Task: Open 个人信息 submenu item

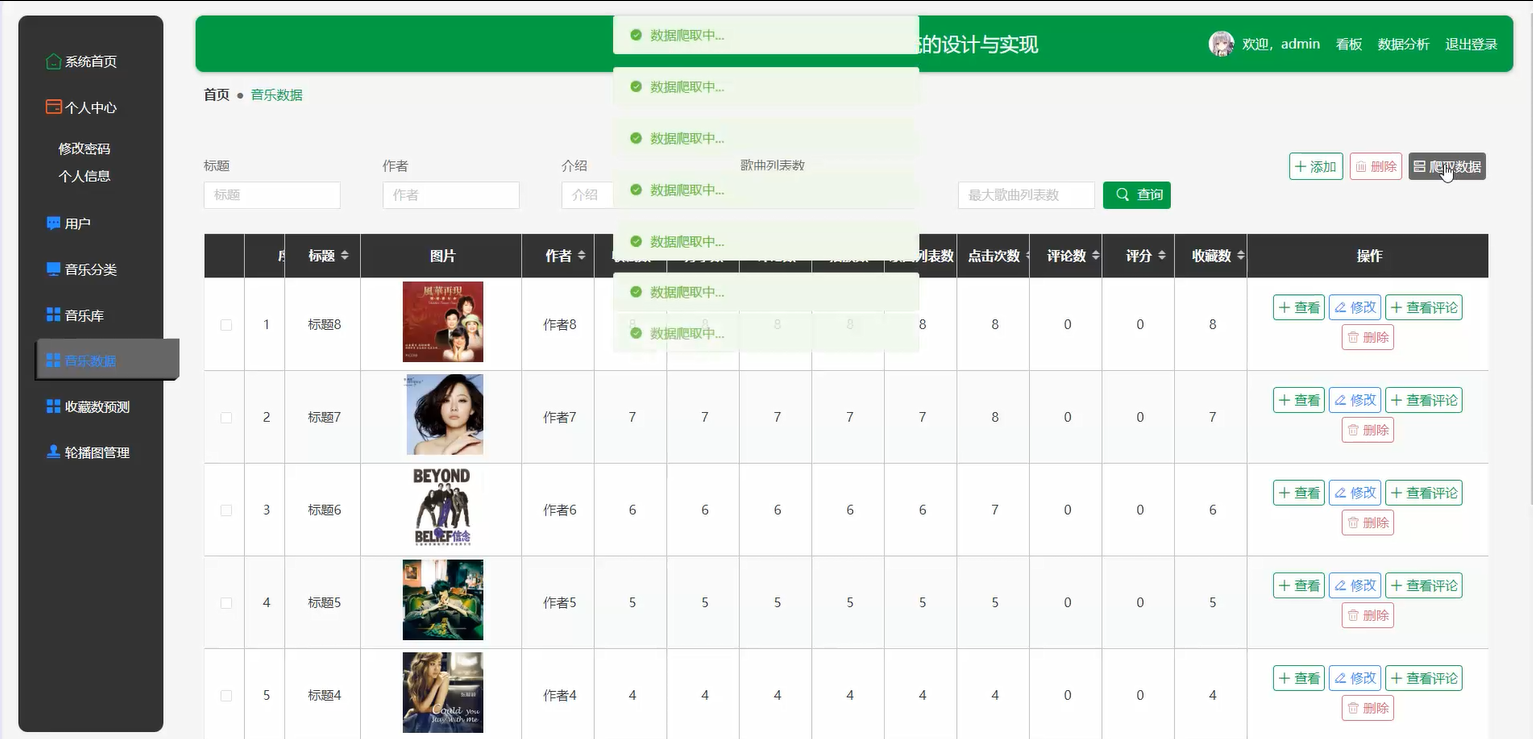Action: pos(84,176)
